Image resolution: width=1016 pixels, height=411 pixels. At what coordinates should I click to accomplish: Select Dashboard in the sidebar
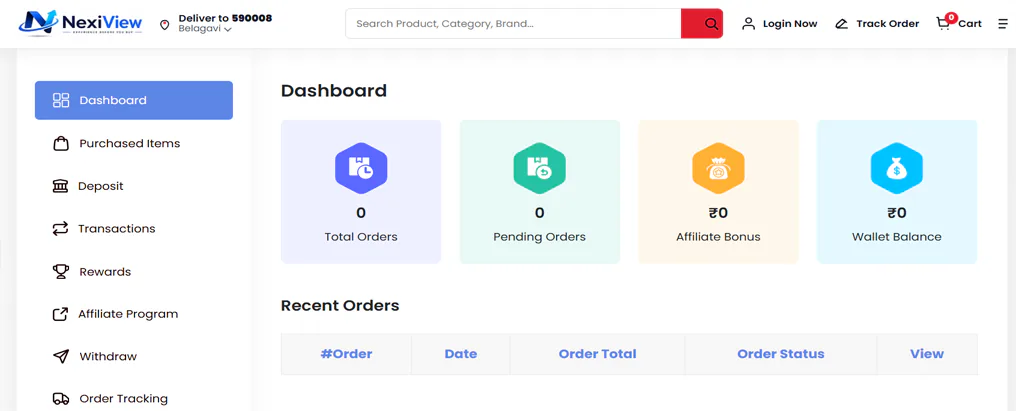[133, 100]
